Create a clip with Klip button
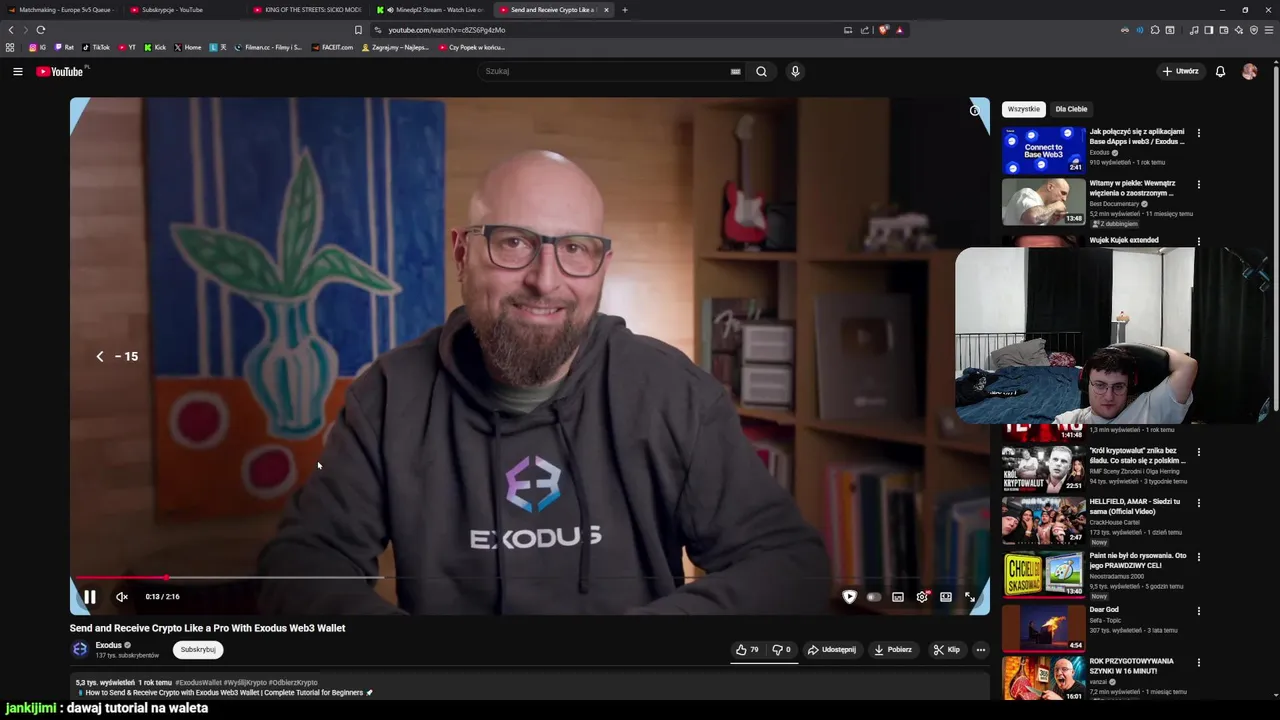The height and width of the screenshot is (720, 1280). pos(946,649)
